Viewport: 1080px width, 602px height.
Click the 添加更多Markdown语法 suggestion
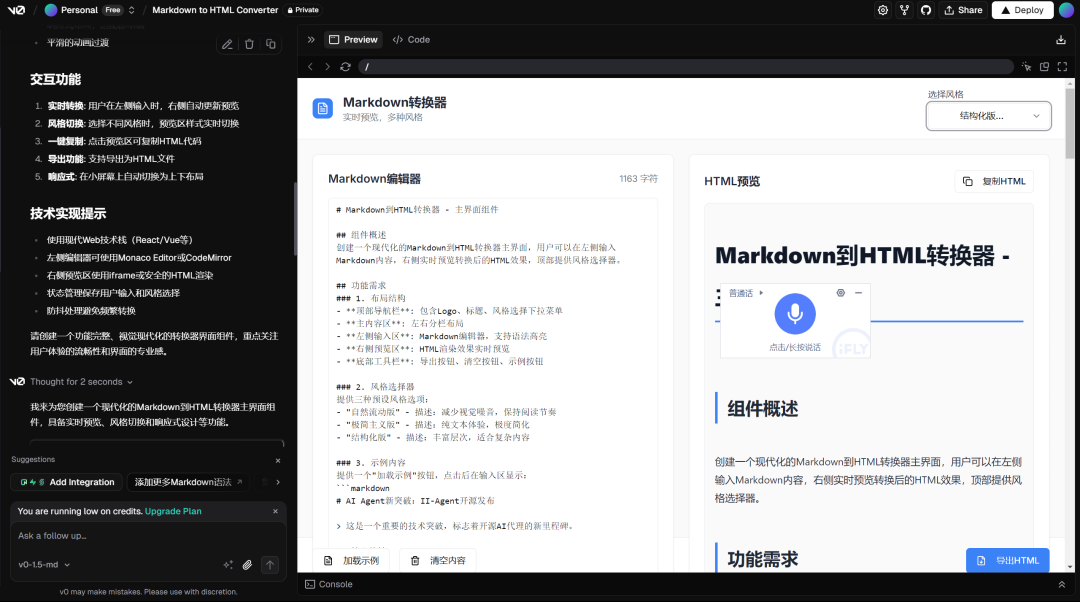[189, 482]
